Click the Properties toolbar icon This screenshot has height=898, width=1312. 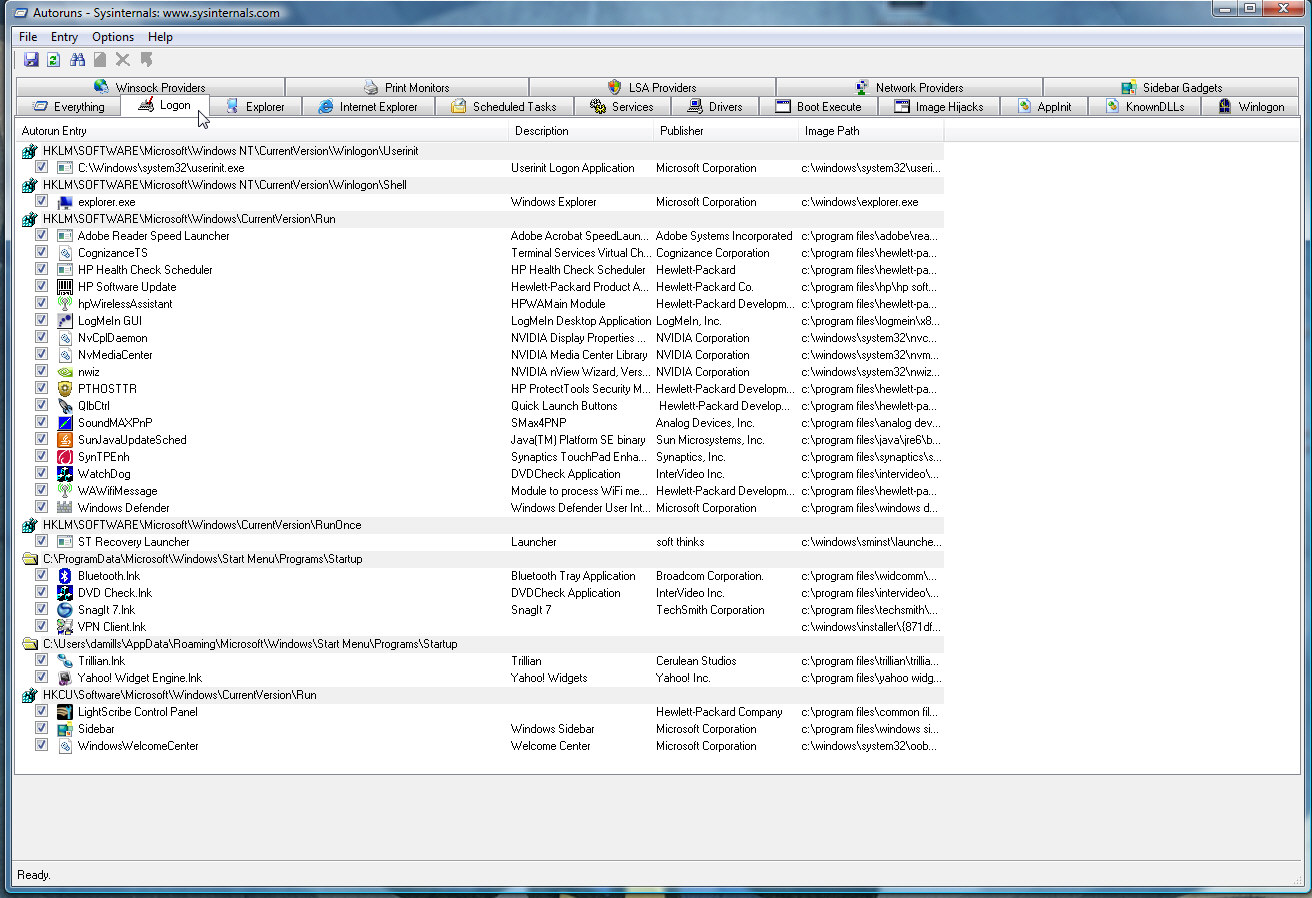coord(100,60)
